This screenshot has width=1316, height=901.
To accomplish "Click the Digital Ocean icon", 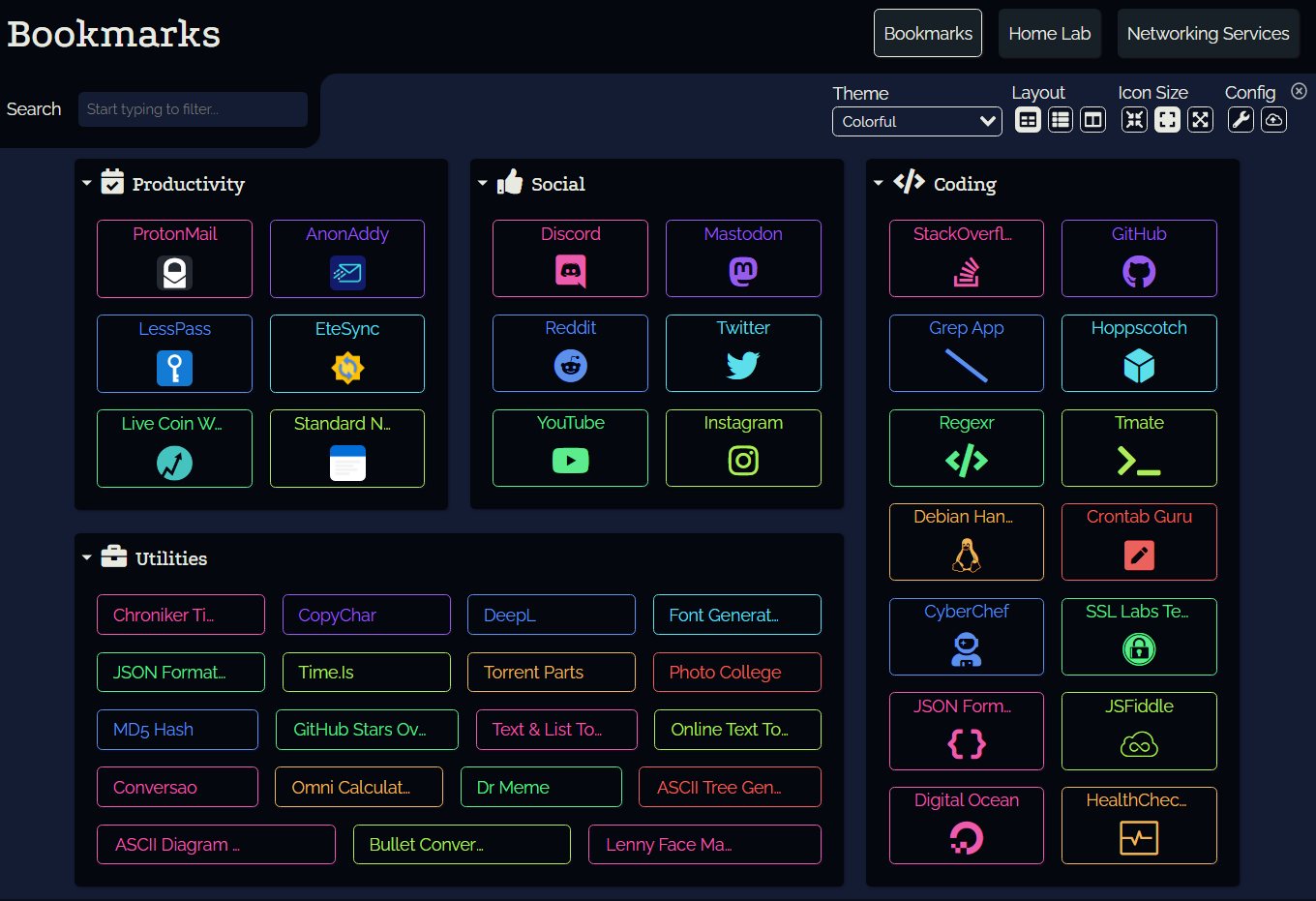I will [967, 838].
